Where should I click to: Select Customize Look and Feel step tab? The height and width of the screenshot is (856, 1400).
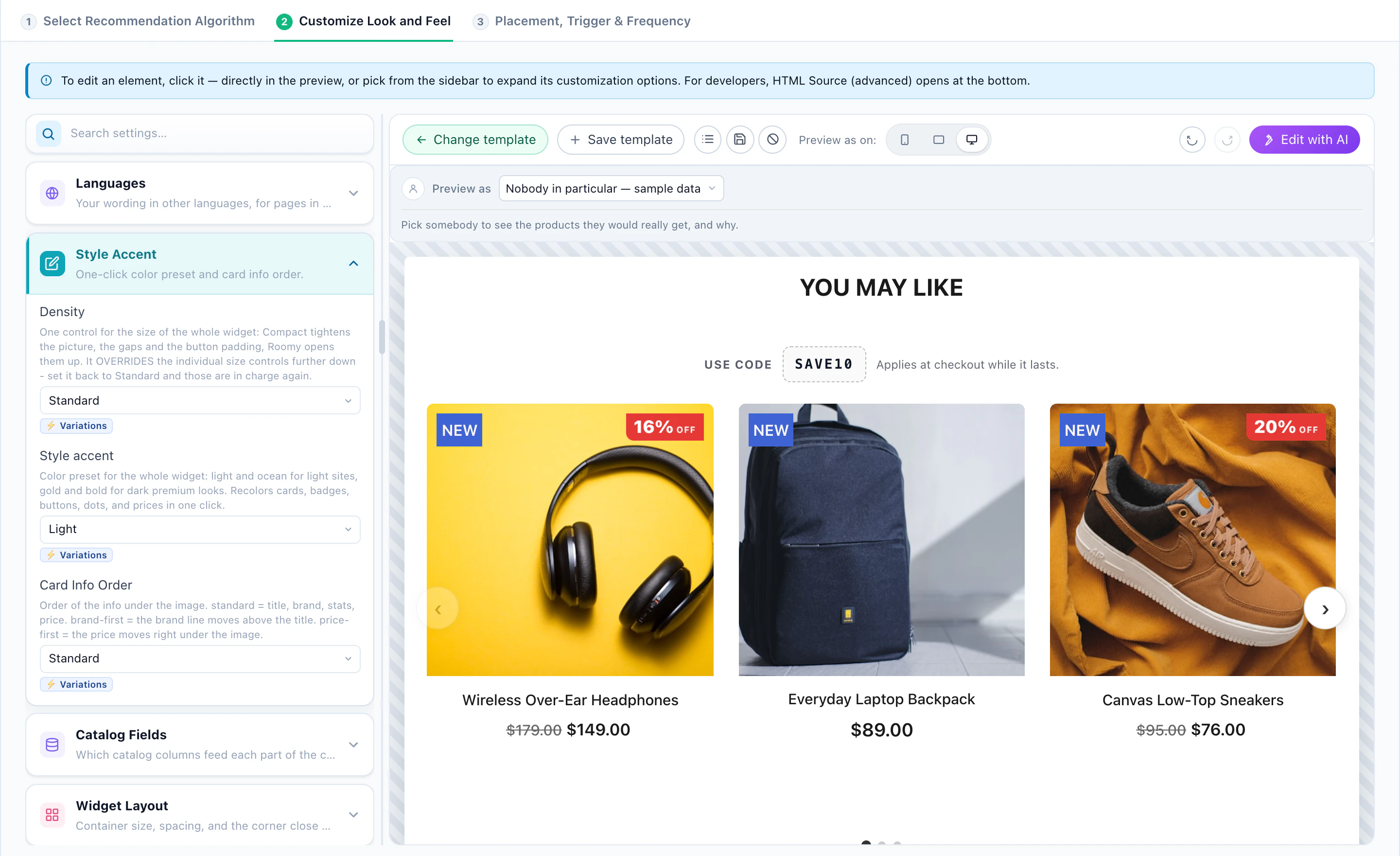click(364, 21)
